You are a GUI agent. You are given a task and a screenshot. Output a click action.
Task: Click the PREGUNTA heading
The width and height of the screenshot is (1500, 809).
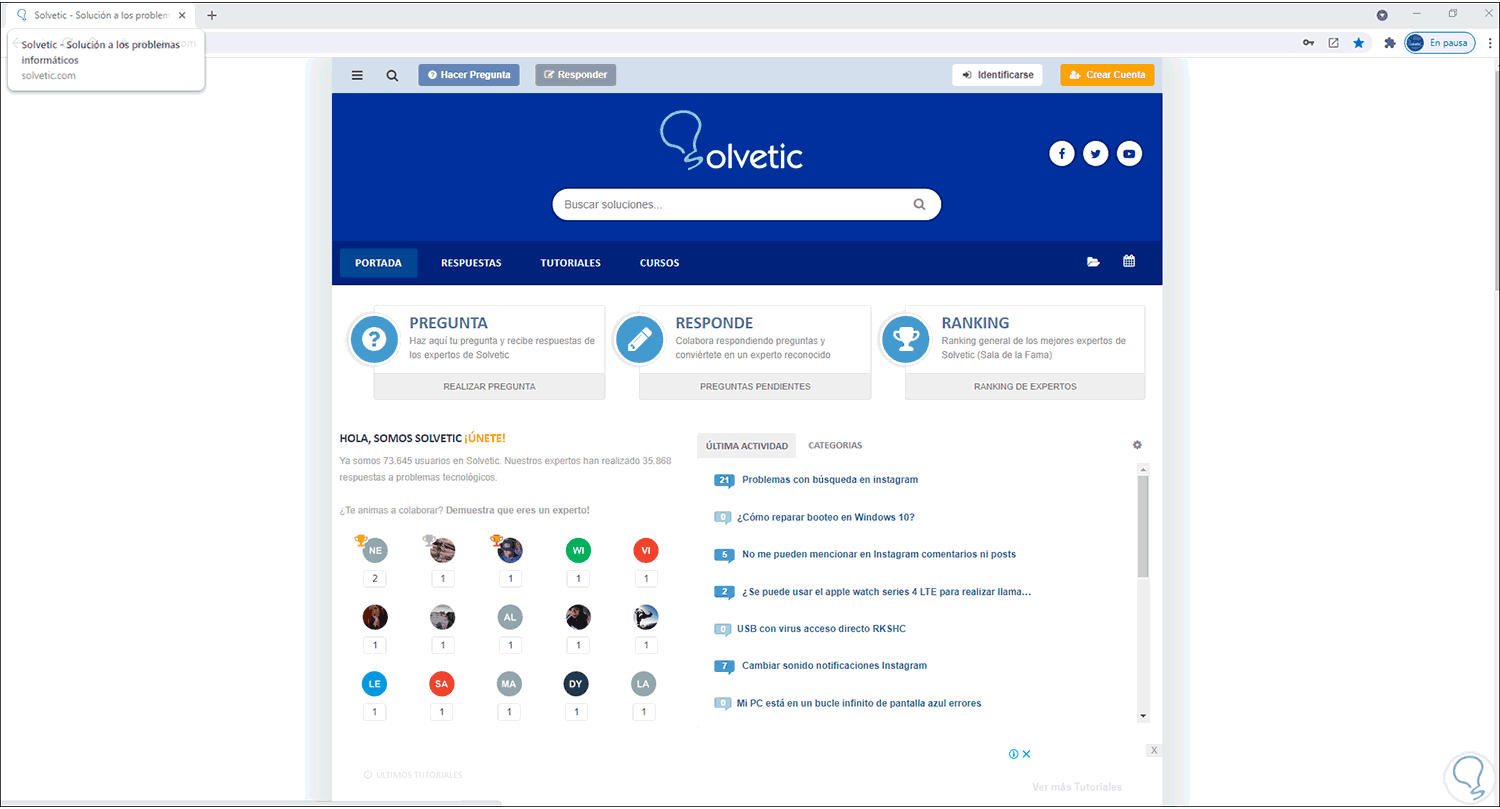(x=448, y=323)
